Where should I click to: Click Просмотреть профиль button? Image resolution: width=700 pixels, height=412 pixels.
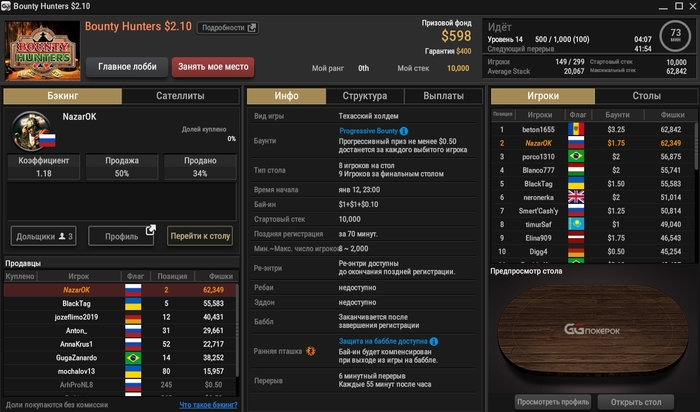click(553, 402)
